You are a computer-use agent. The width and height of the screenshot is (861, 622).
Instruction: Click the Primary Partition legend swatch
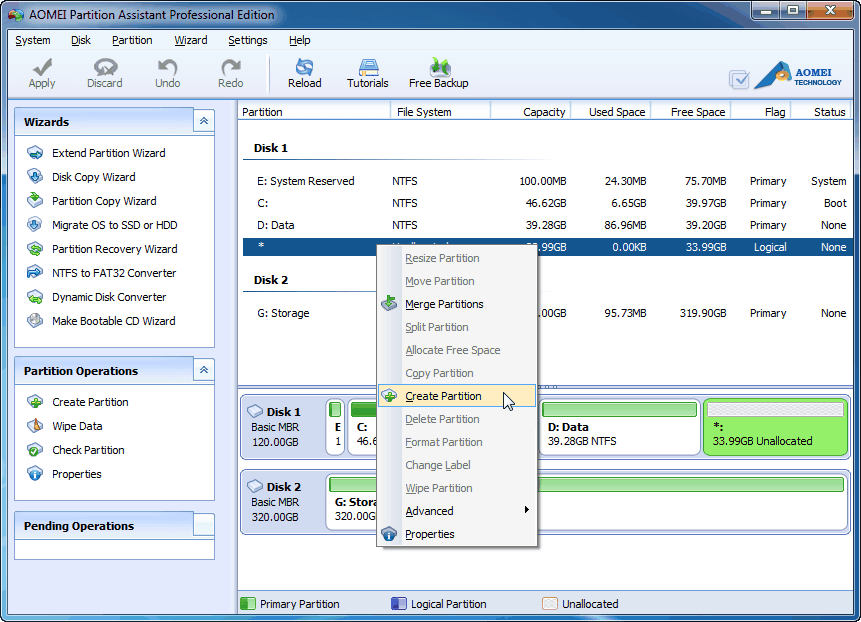[x=248, y=604]
